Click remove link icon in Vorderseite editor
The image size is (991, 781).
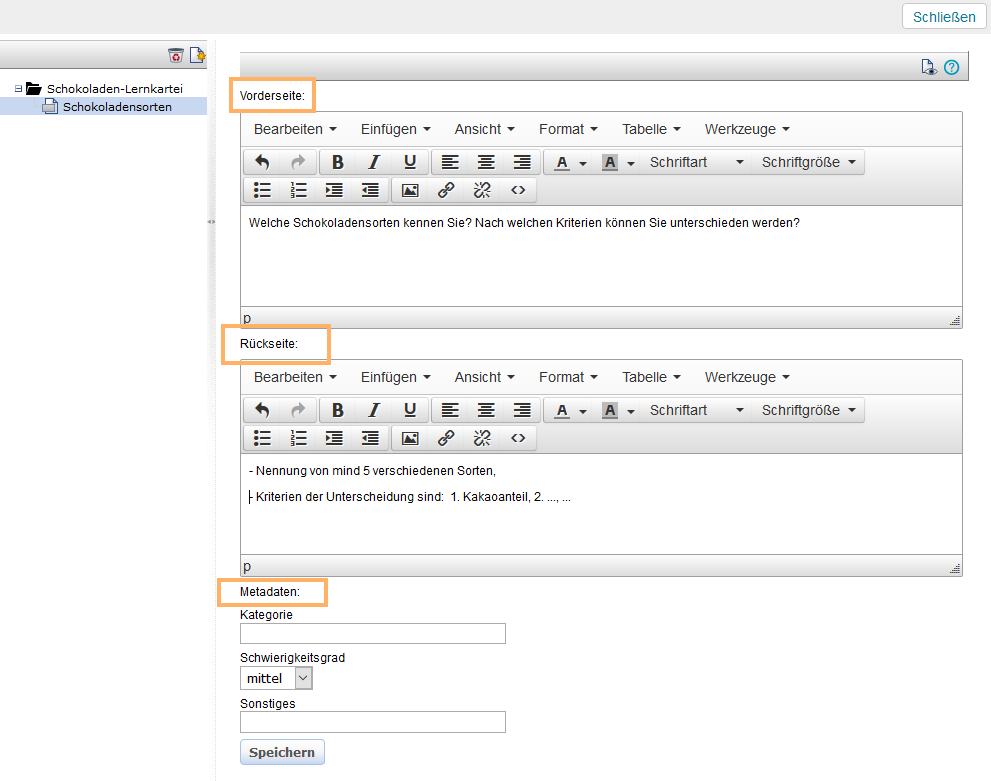[x=482, y=189]
